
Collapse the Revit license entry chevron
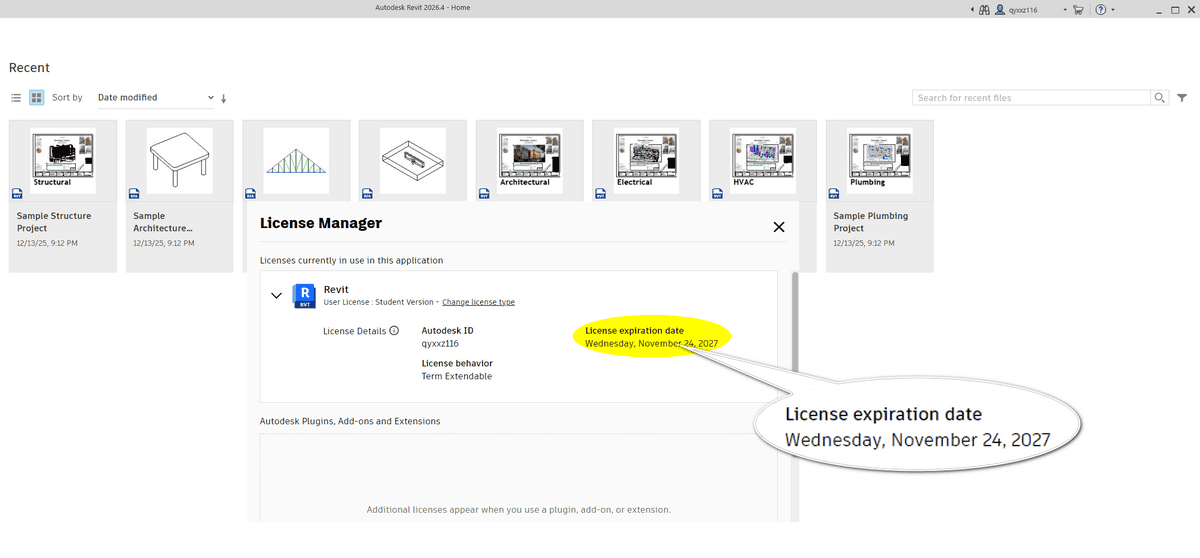pyautogui.click(x=276, y=295)
